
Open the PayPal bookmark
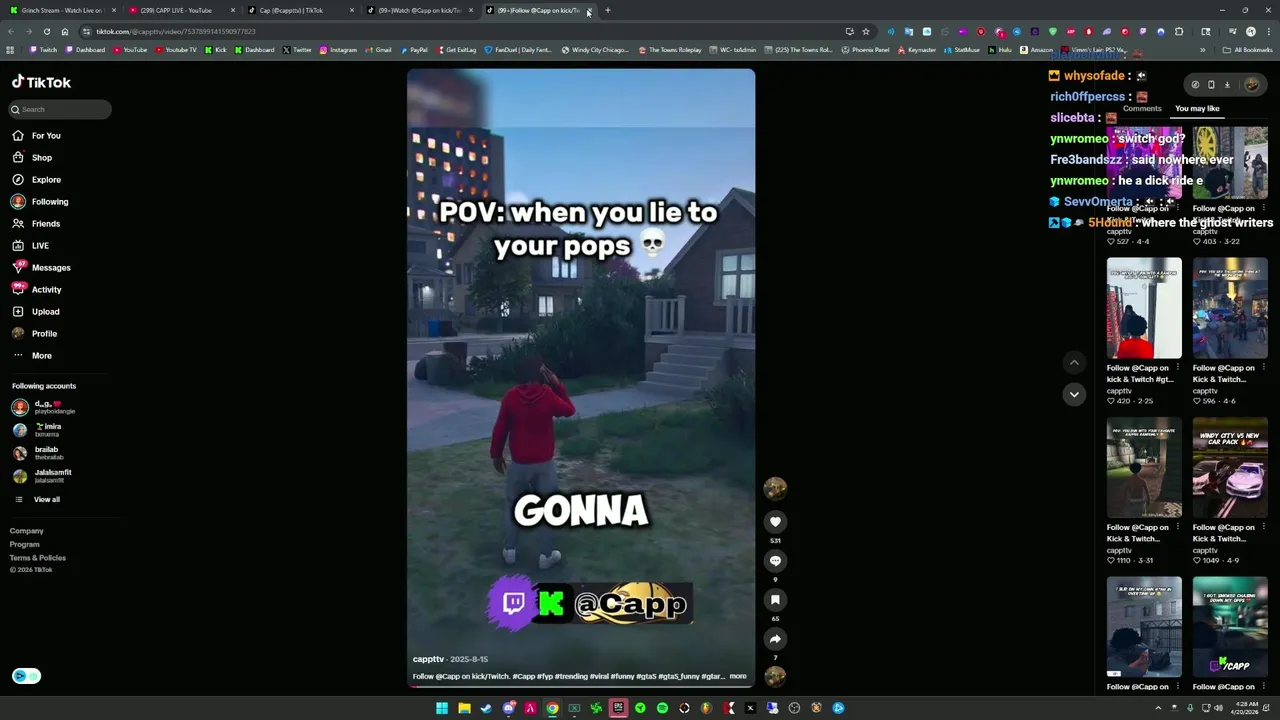[x=413, y=50]
